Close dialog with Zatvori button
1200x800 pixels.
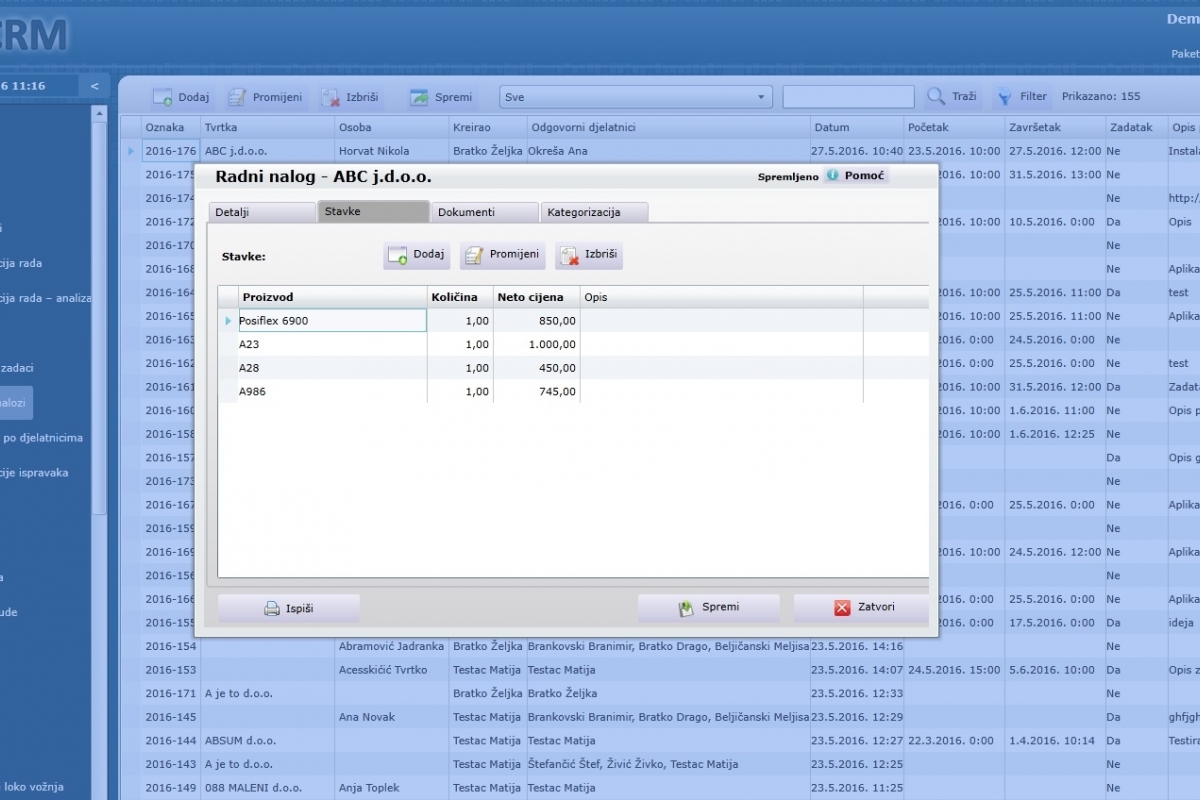[864, 607]
